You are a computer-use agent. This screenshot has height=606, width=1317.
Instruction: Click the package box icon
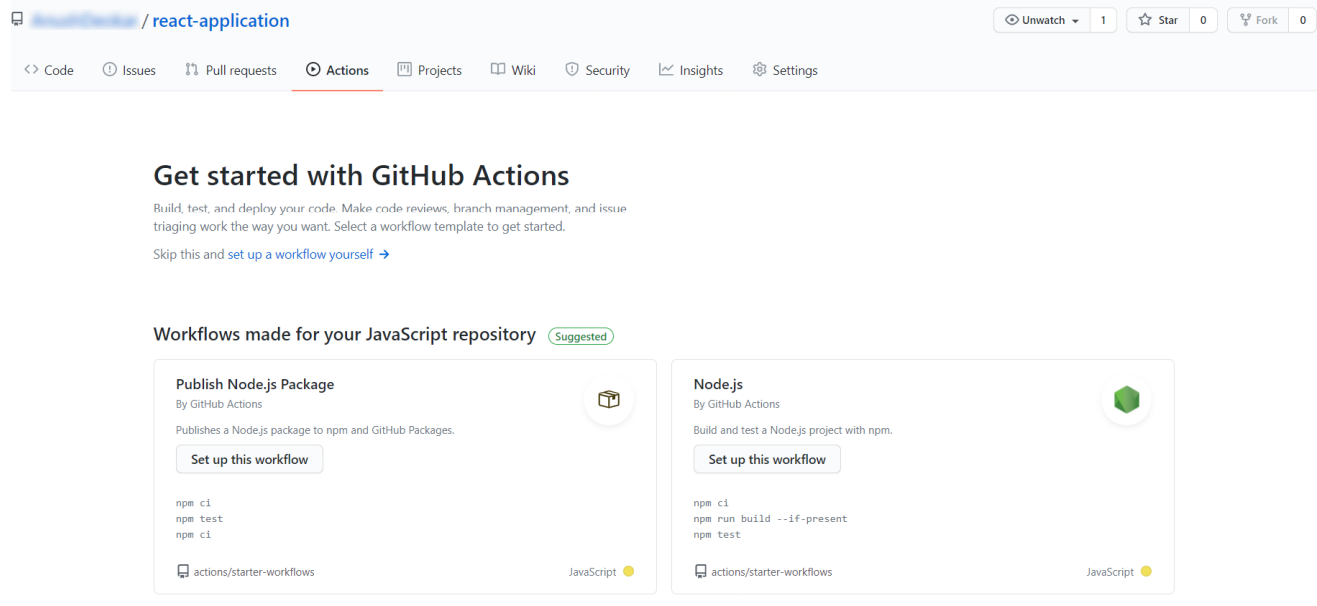pyautogui.click(x=609, y=400)
